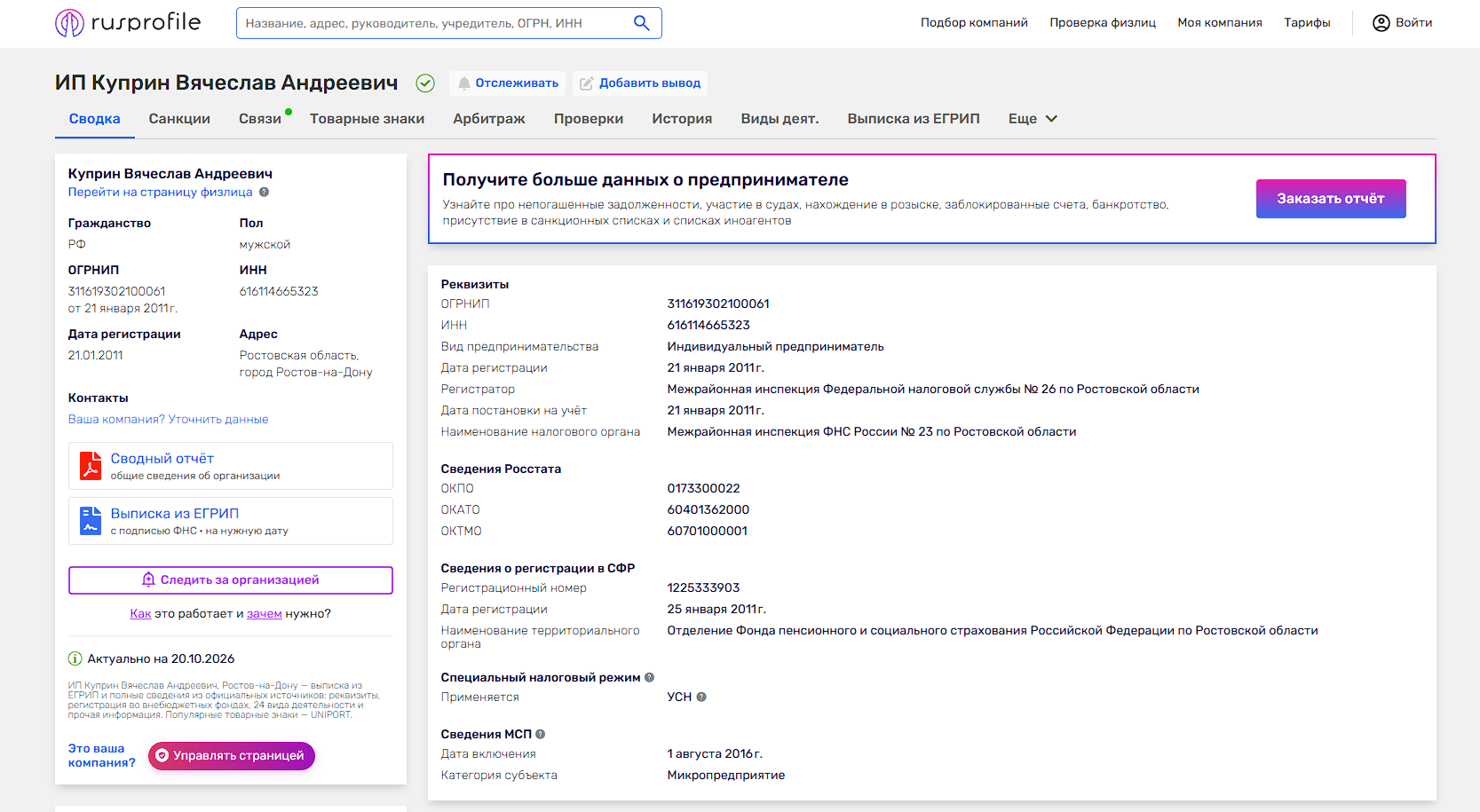The width and height of the screenshot is (1480, 812).
Task: Select the Проверки tab
Action: (589, 119)
